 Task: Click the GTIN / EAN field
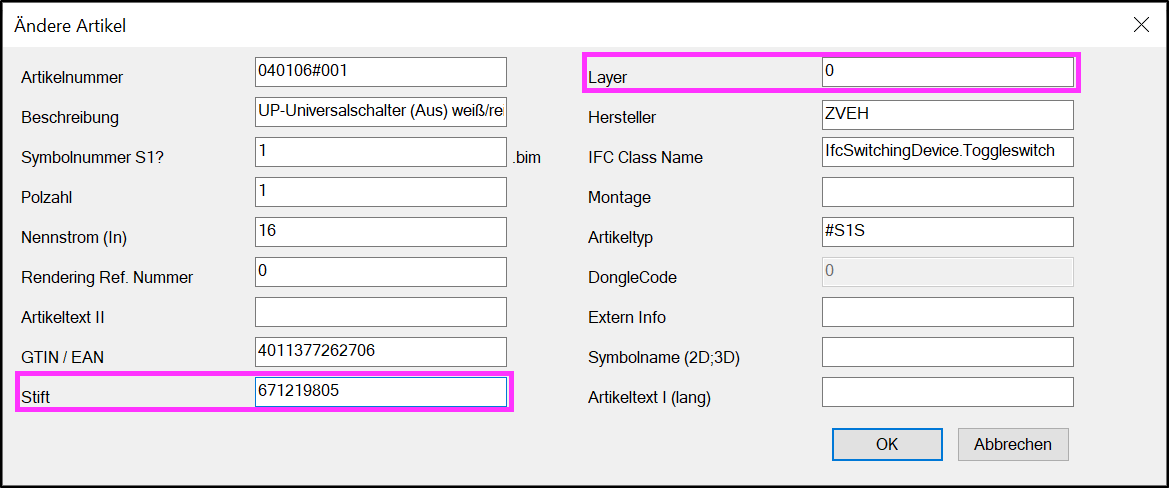point(380,352)
